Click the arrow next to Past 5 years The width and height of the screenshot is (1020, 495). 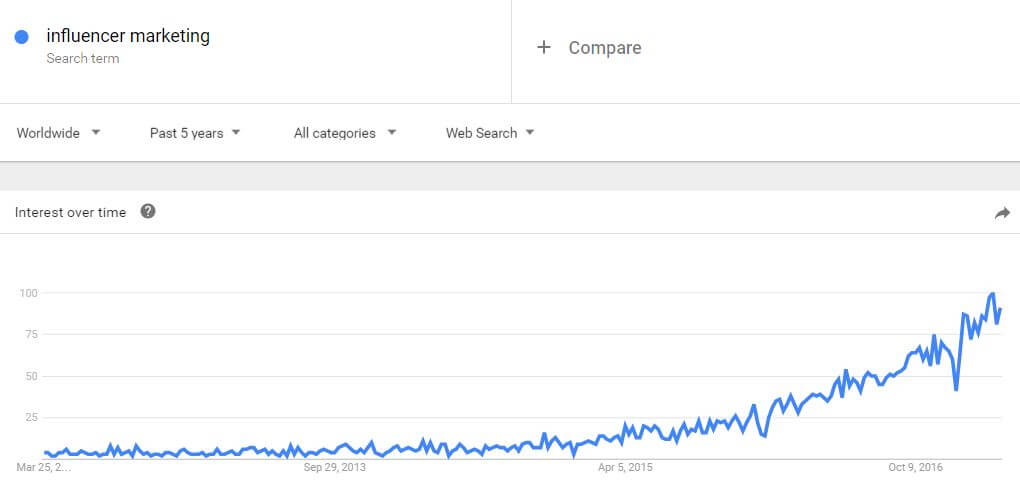click(235, 132)
